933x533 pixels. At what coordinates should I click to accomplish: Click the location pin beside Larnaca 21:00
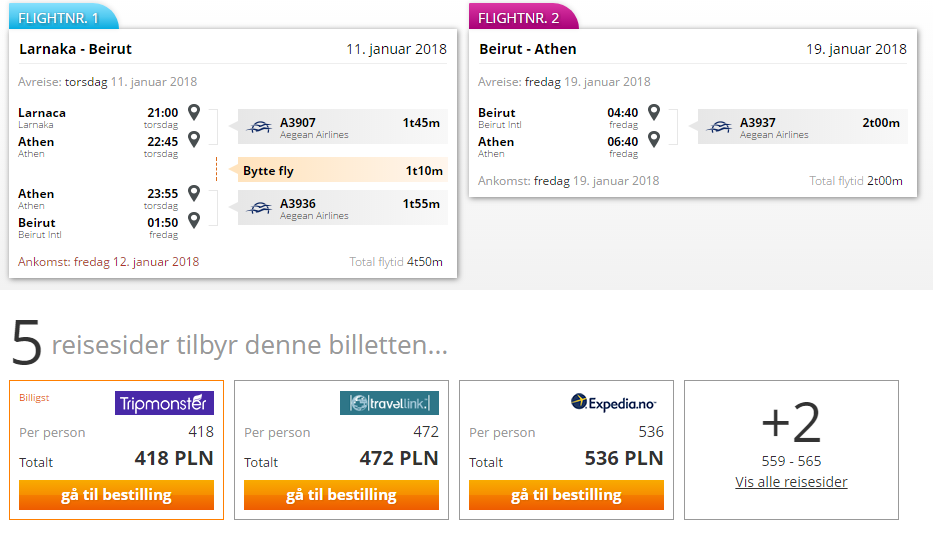point(194,112)
